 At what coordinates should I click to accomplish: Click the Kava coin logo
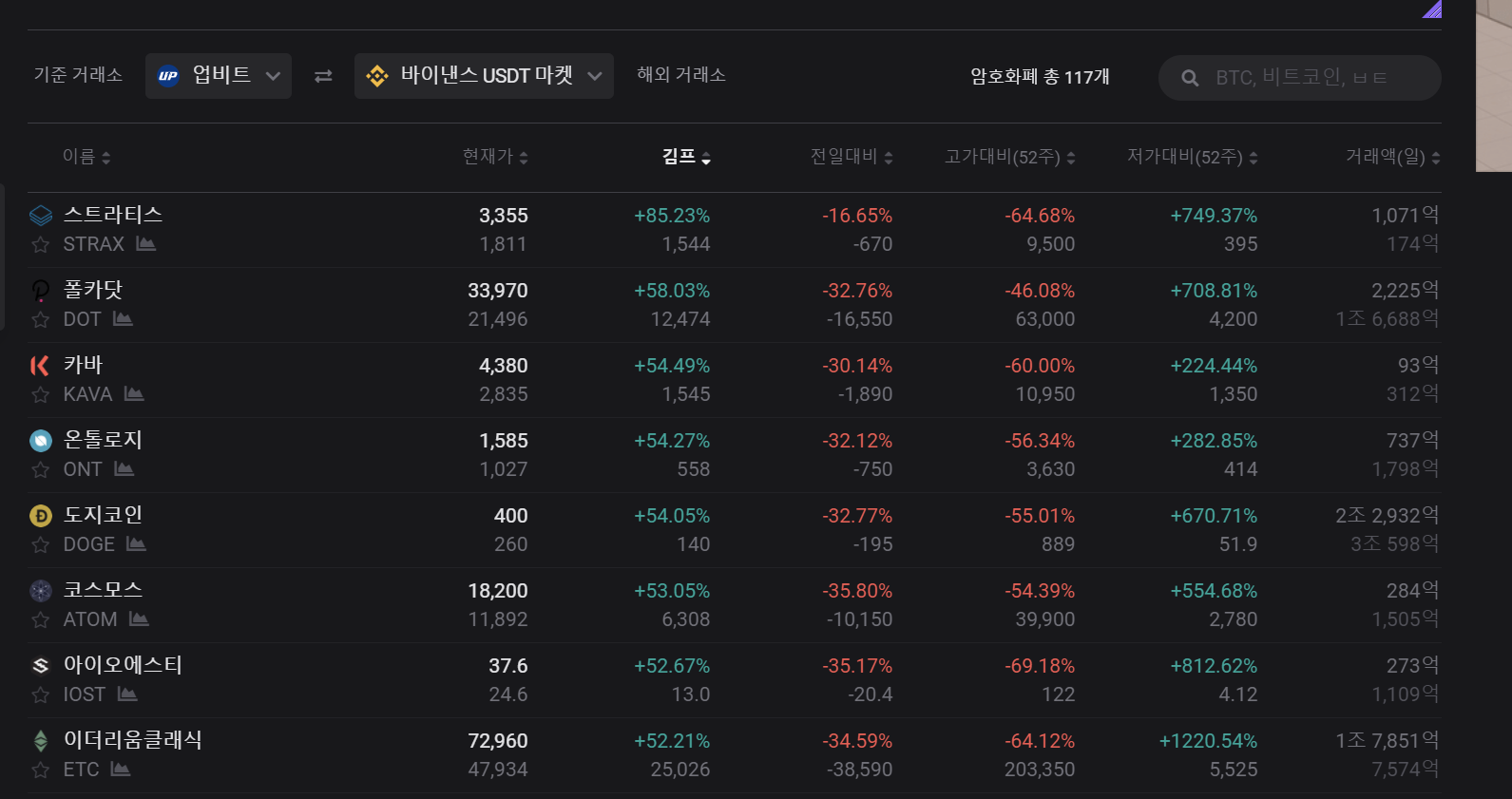pyautogui.click(x=40, y=366)
